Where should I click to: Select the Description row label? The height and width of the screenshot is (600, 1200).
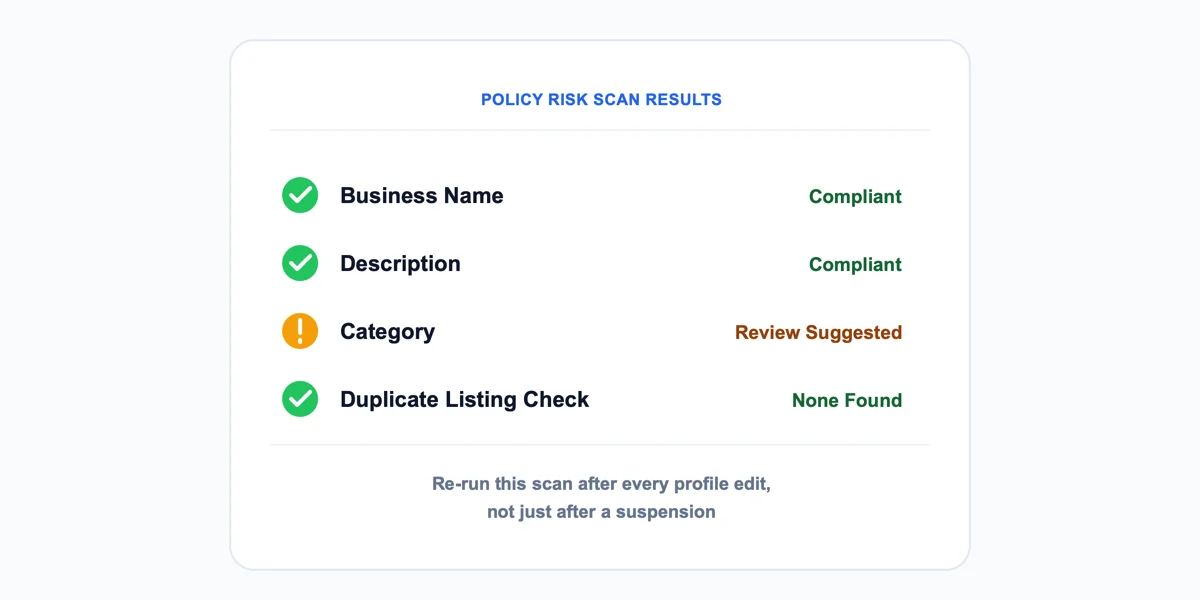point(400,264)
